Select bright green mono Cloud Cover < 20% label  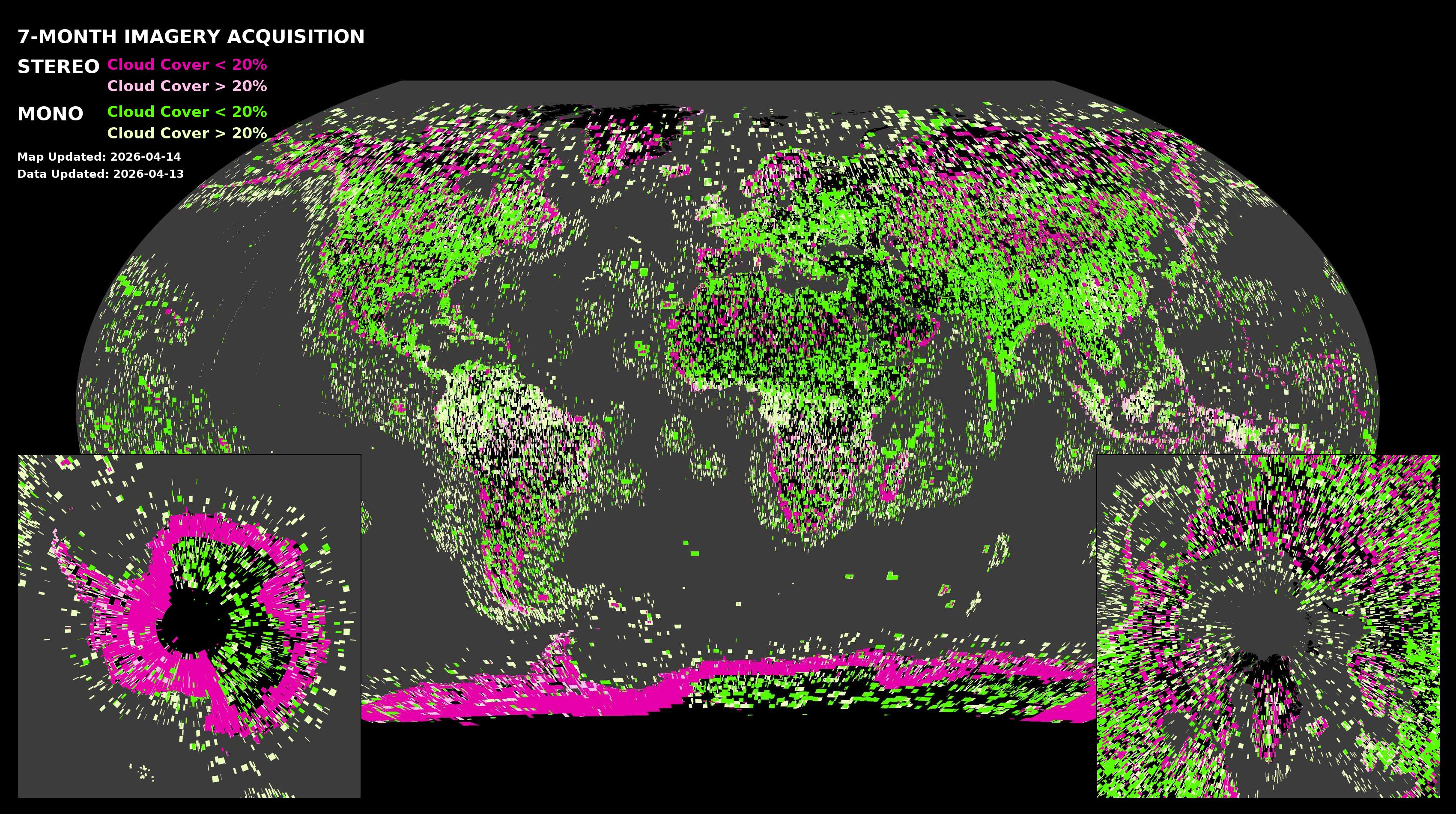click(187, 111)
